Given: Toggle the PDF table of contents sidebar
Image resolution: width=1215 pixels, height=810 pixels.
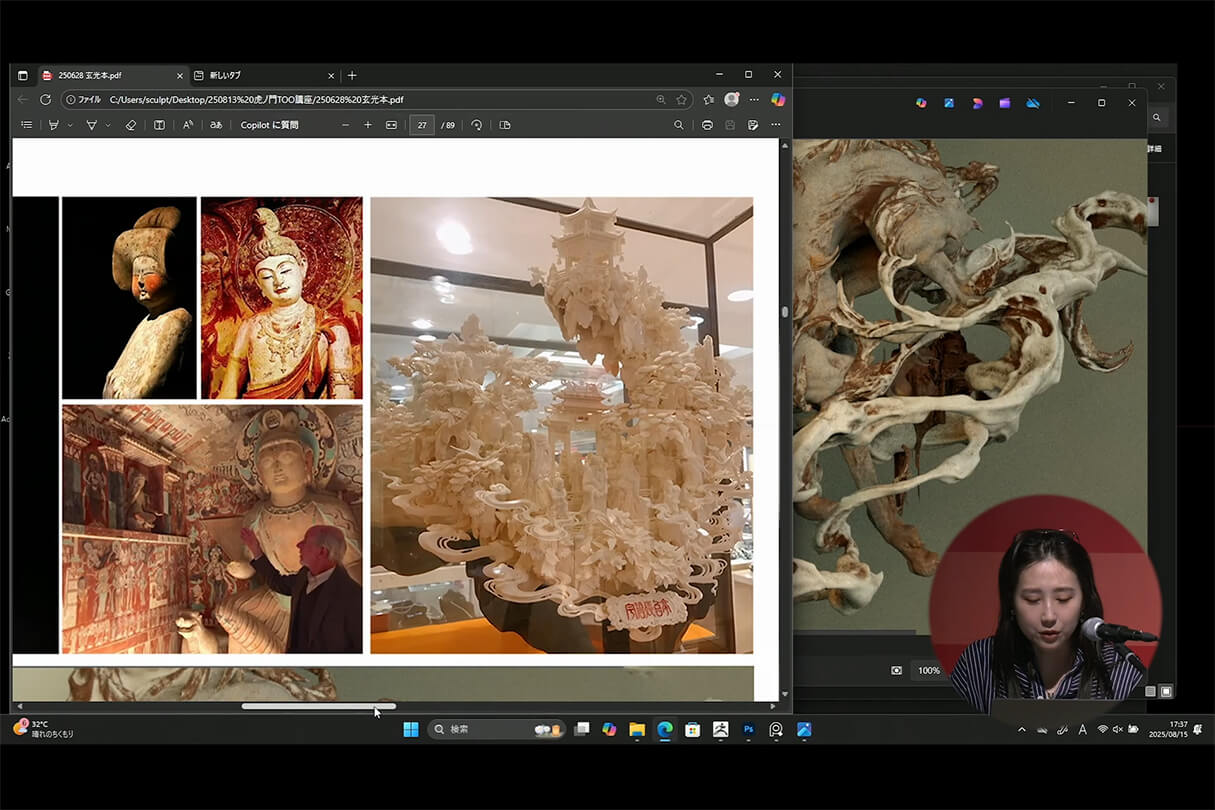Looking at the screenshot, I should tap(27, 125).
